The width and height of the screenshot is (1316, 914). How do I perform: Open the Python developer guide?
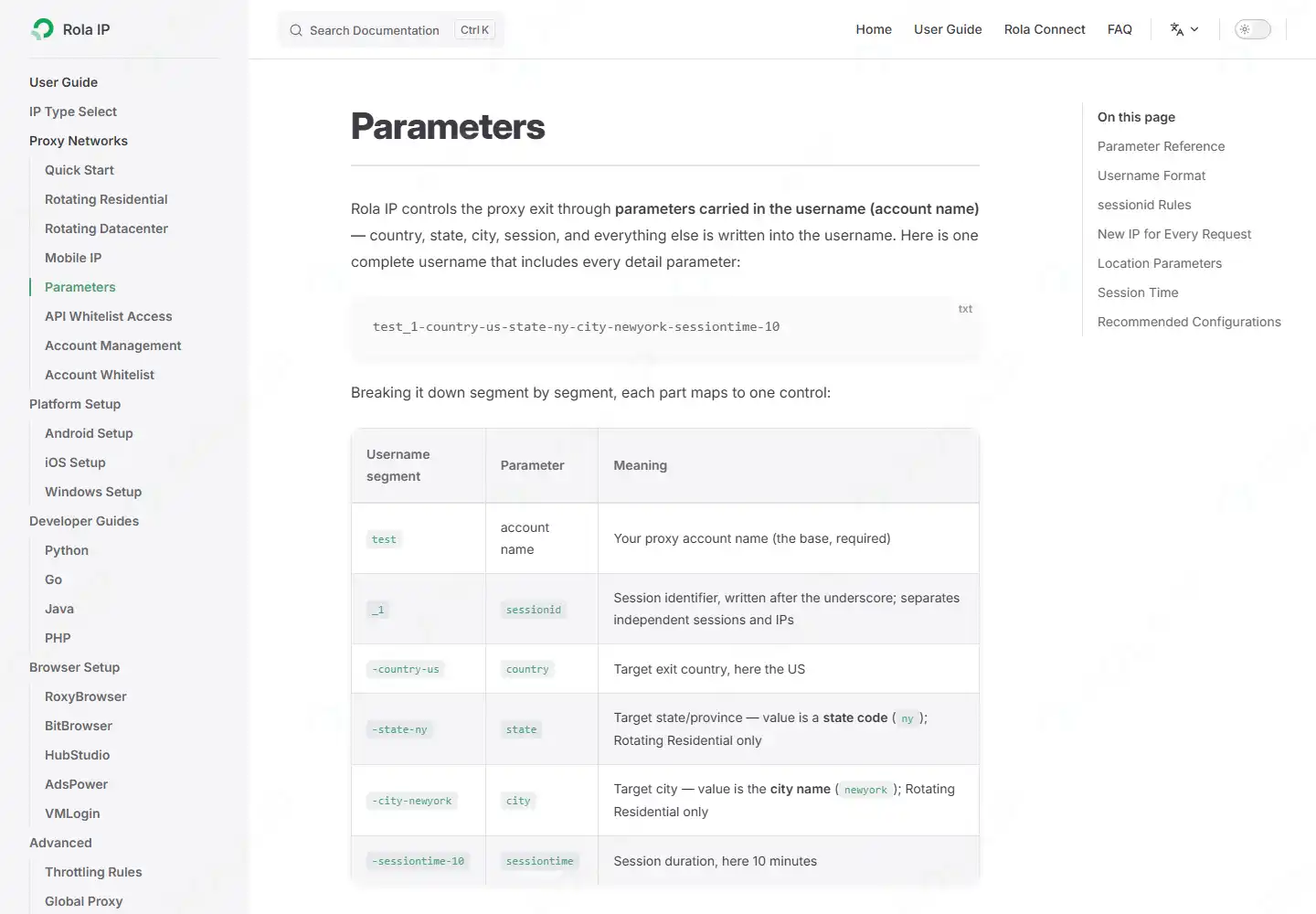click(x=67, y=550)
